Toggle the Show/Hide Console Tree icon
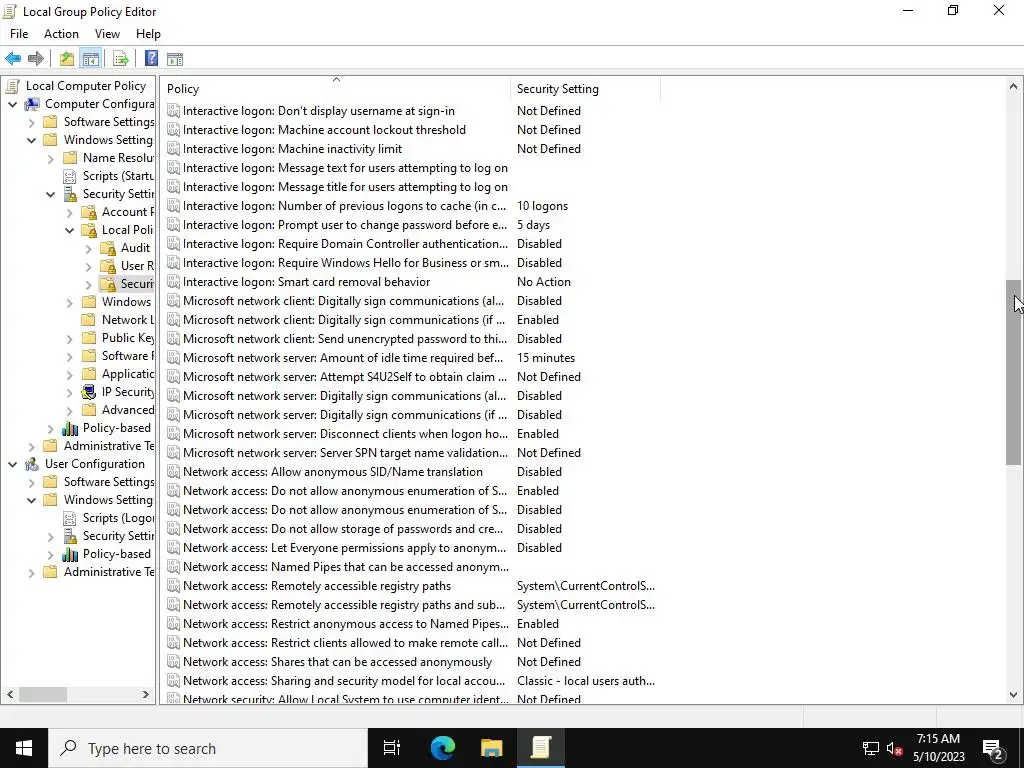Image resolution: width=1024 pixels, height=768 pixels. 90,59
